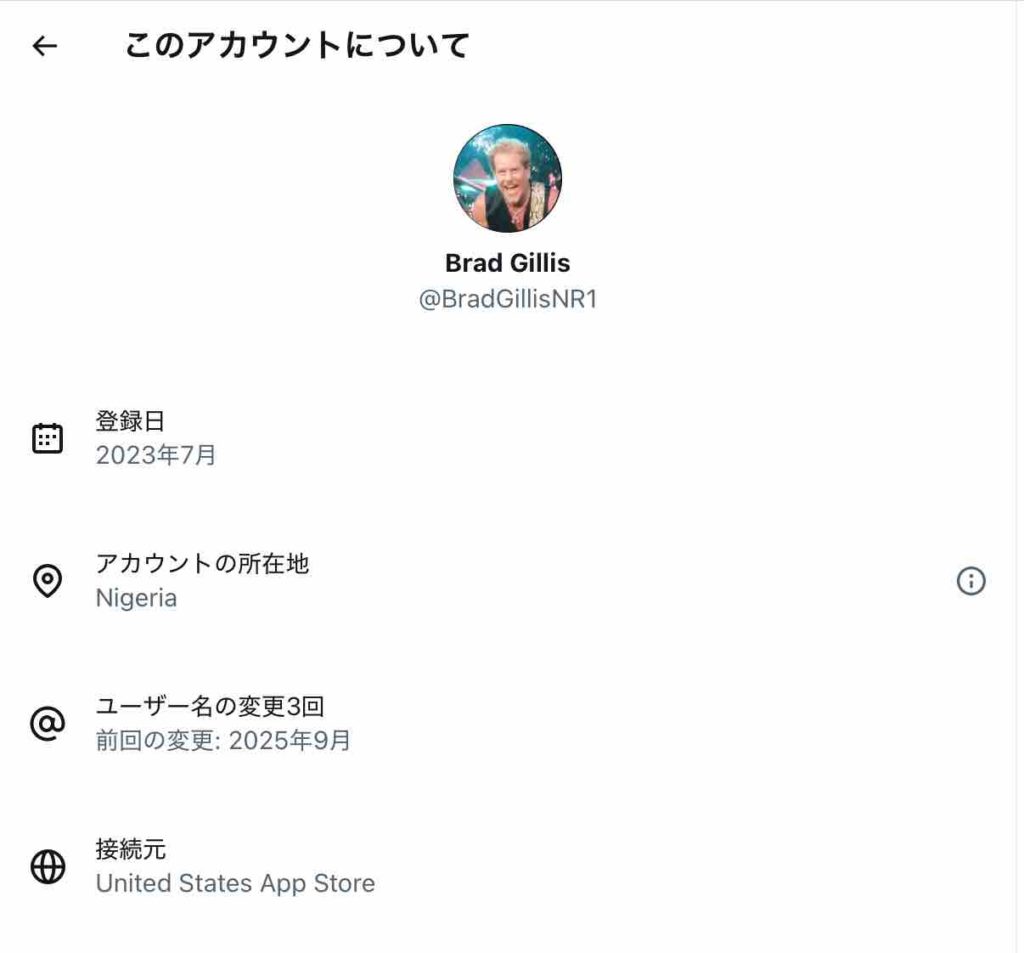This screenshot has height=953, width=1024.
Task: Click the Nigeria location text
Action: (137, 599)
